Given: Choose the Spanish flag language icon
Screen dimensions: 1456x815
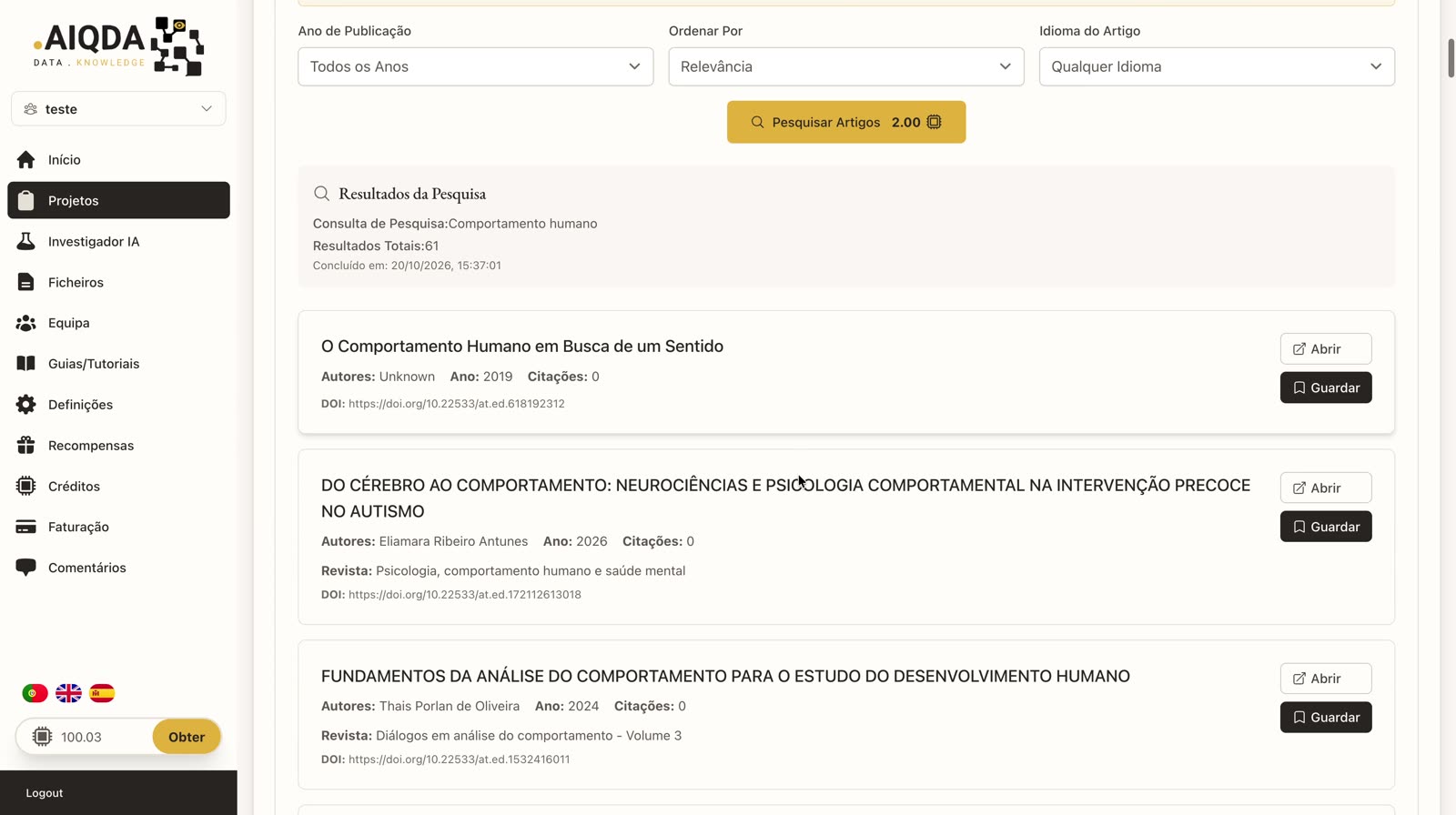Looking at the screenshot, I should [102, 693].
